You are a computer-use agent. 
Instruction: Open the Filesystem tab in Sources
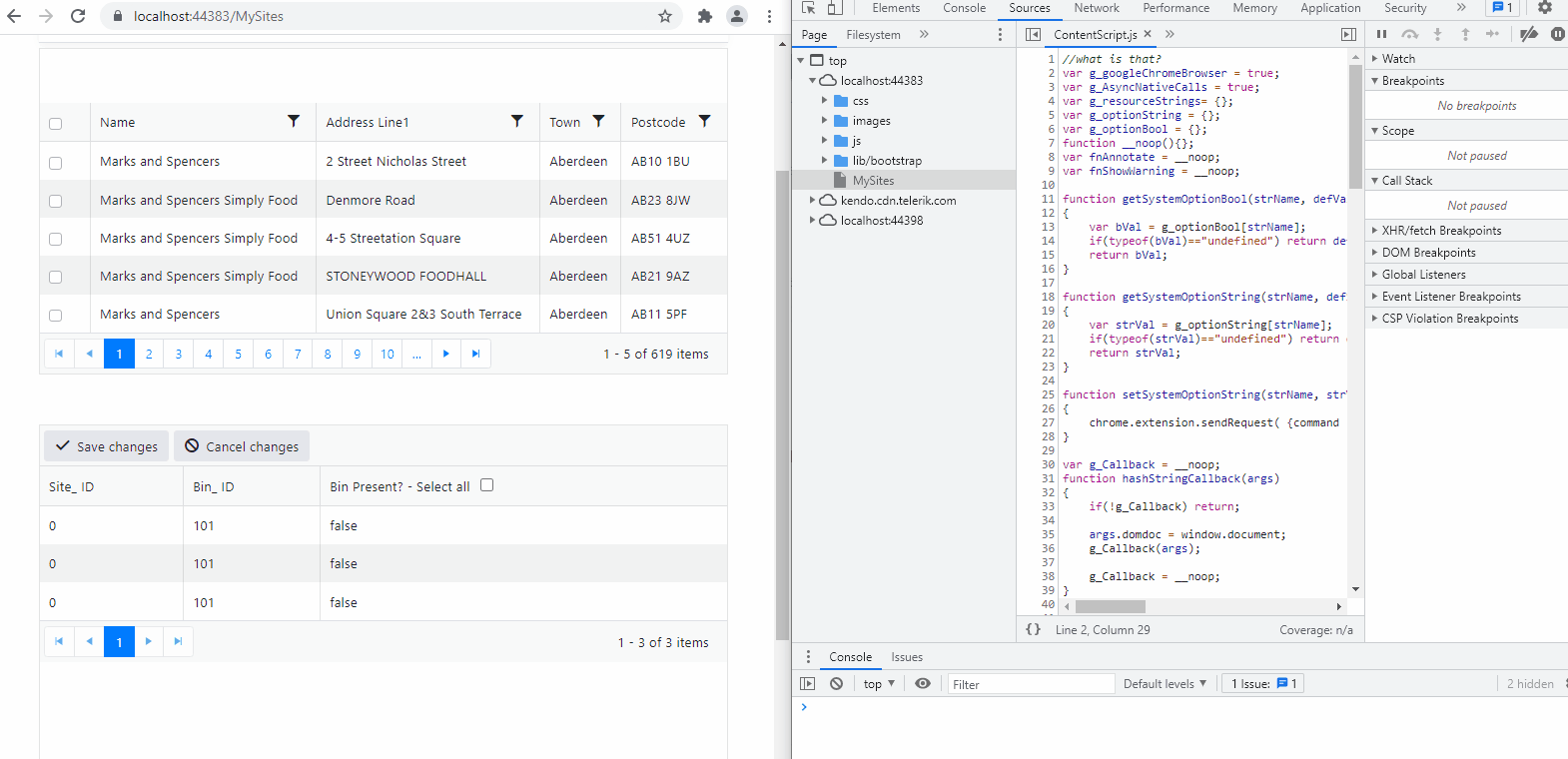[873, 35]
